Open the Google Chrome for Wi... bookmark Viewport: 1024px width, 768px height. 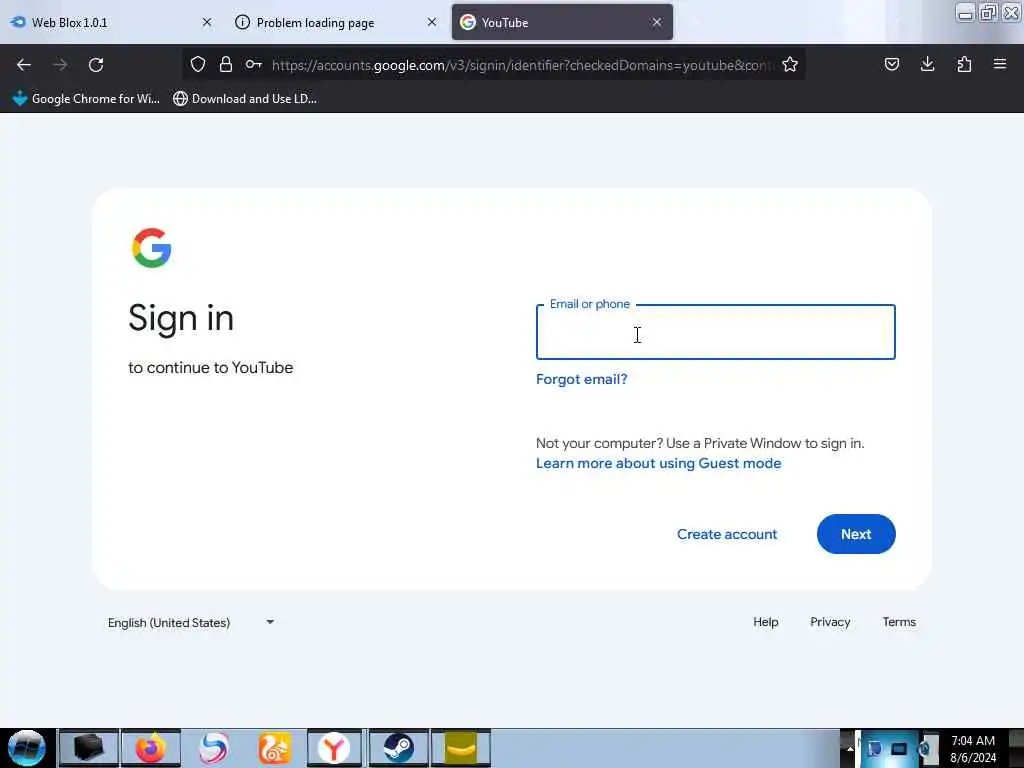tap(86, 99)
